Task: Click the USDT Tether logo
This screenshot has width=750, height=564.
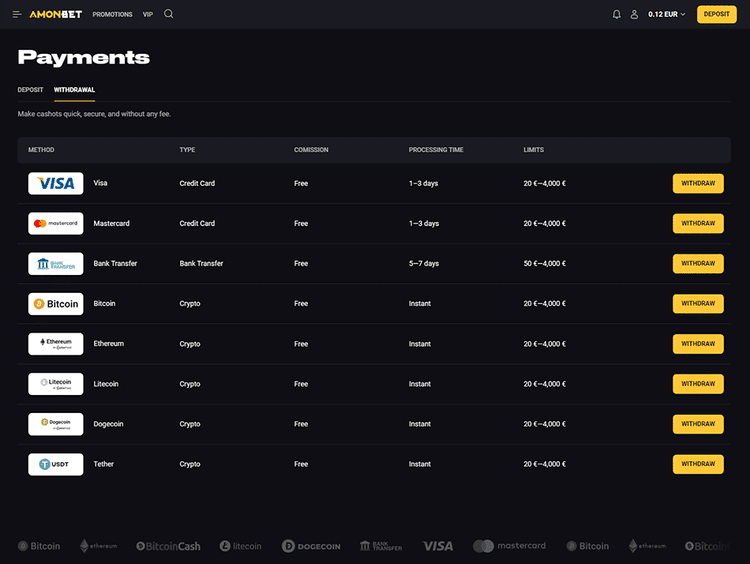Action: coord(55,464)
